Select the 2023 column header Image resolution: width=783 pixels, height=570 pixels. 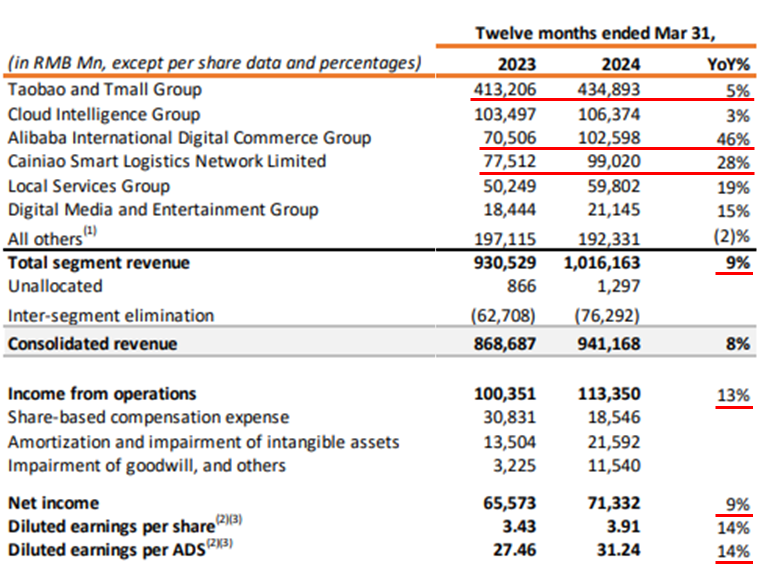[x=516, y=64]
